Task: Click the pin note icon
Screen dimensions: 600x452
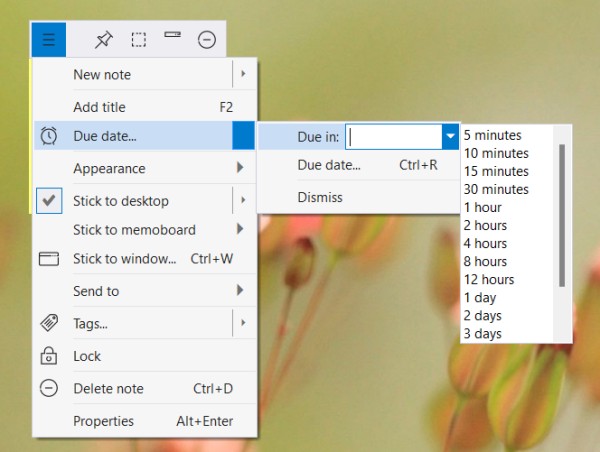Action: tap(103, 39)
